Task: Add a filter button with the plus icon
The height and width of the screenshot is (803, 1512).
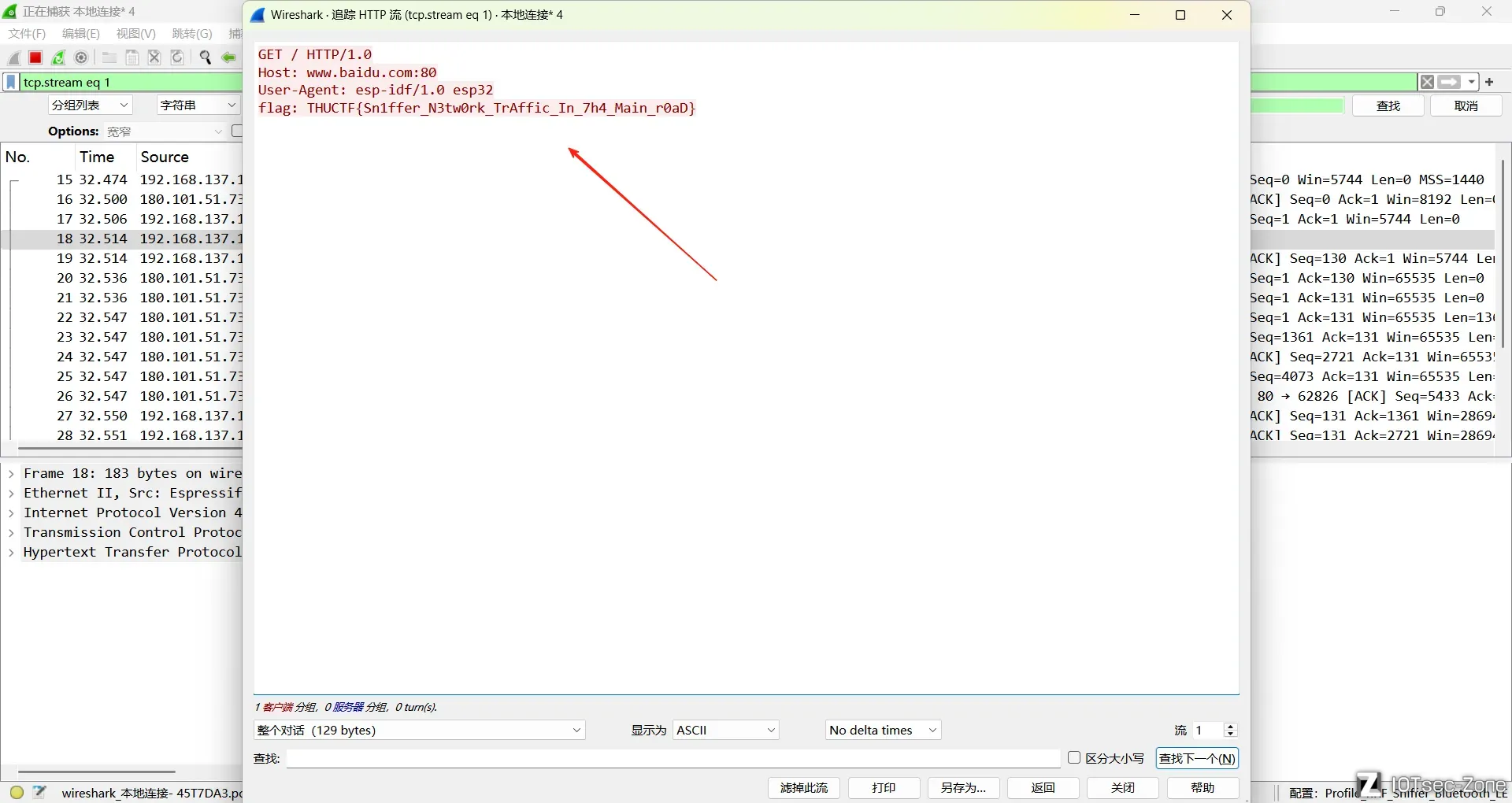Action: click(1489, 82)
